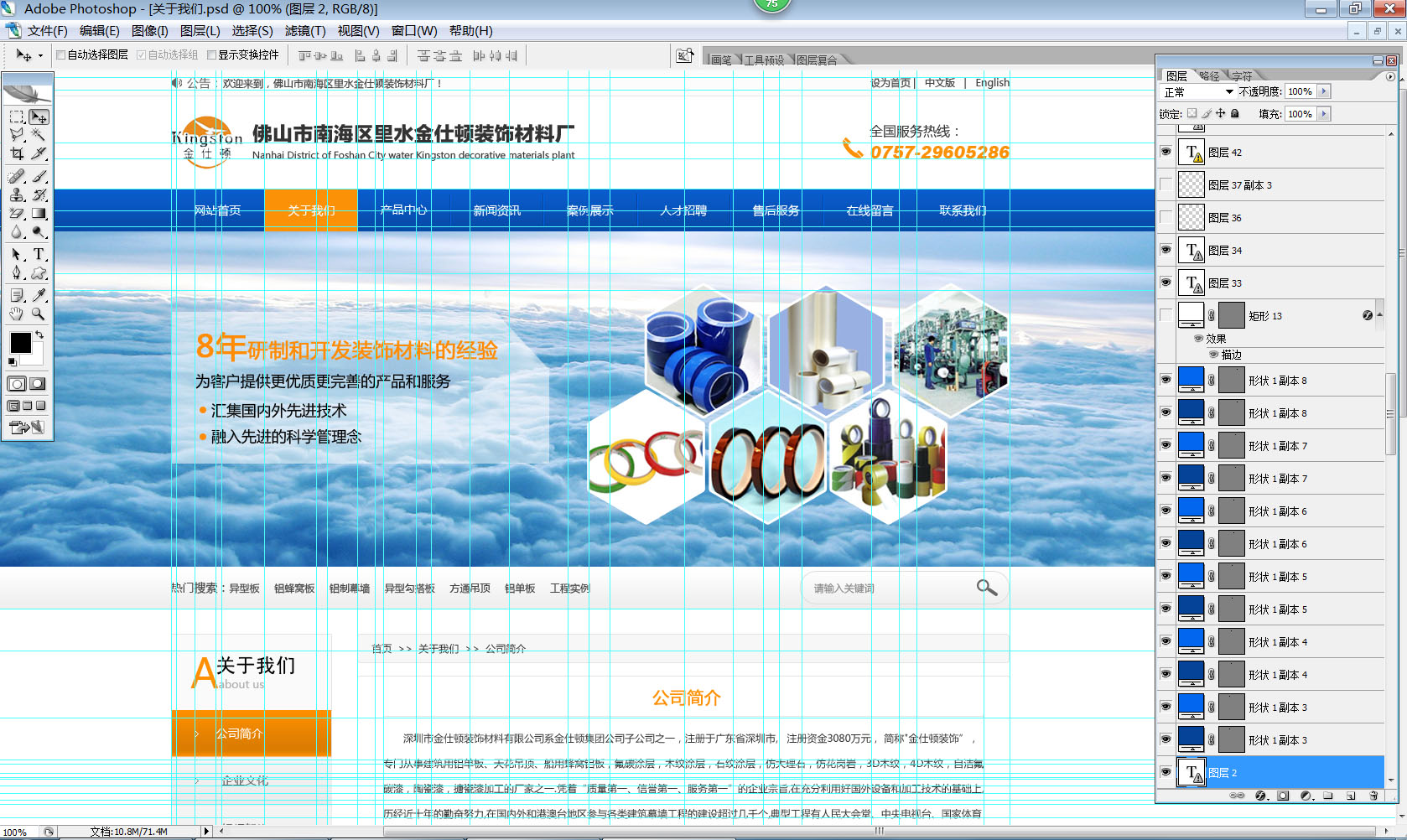This screenshot has height=840, width=1407.
Task: Tick the 显示变换控件 checkbox
Action: click(x=212, y=55)
